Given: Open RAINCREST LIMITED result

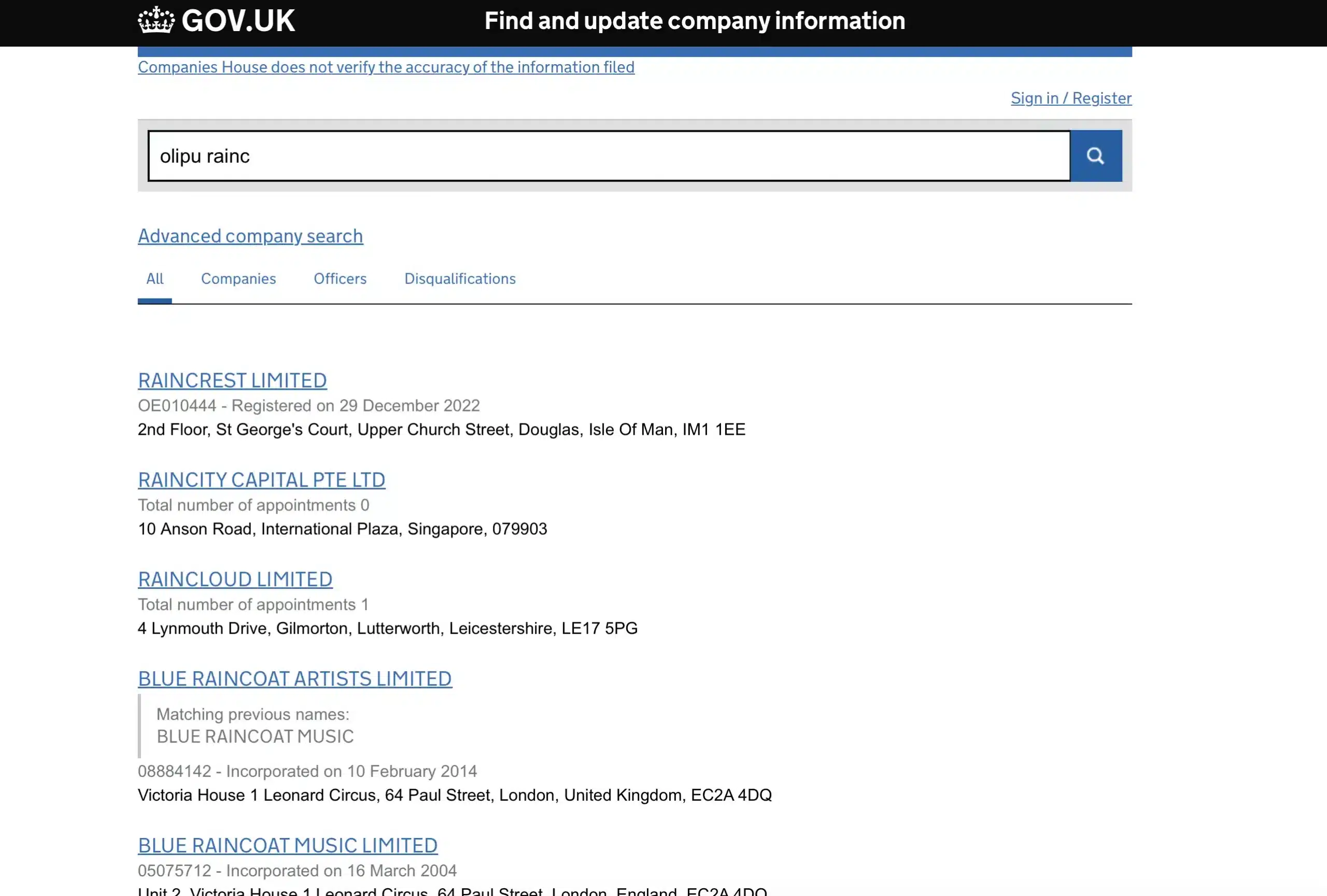Looking at the screenshot, I should pyautogui.click(x=232, y=380).
